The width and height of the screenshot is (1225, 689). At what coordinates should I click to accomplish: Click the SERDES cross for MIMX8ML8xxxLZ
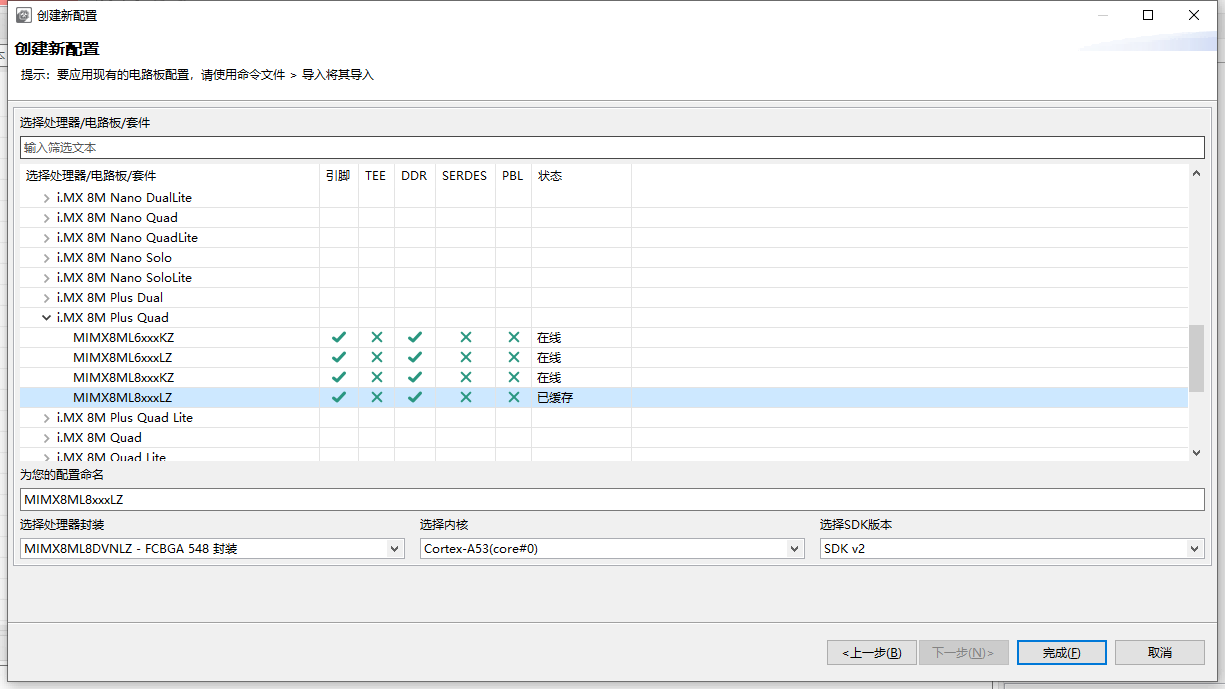466,398
